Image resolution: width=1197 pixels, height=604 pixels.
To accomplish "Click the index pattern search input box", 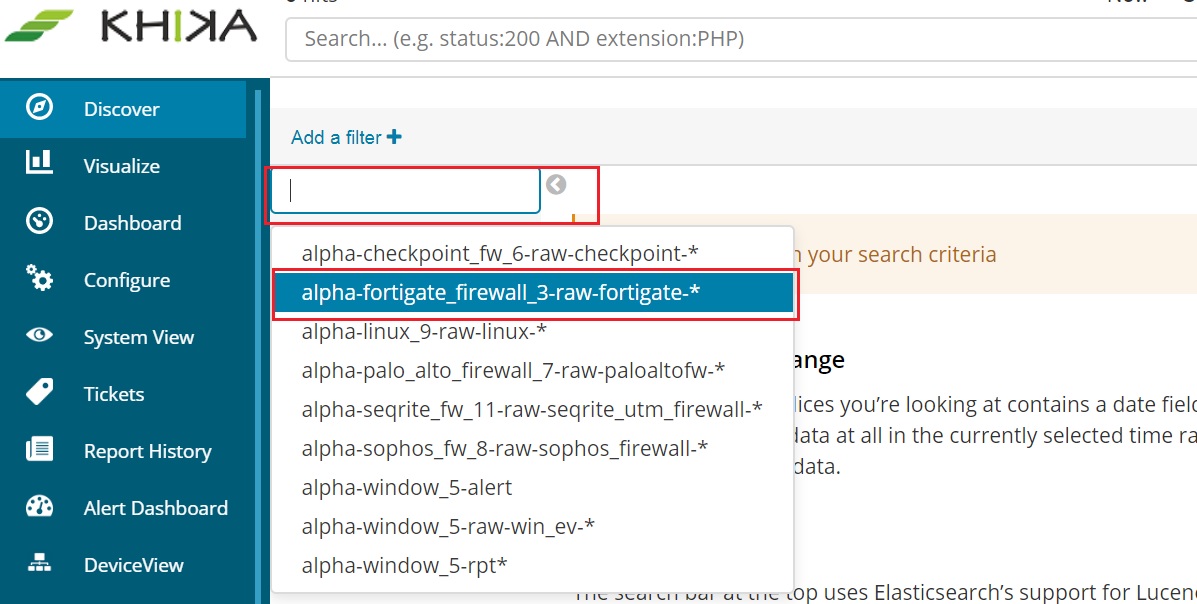I will pyautogui.click(x=405, y=191).
